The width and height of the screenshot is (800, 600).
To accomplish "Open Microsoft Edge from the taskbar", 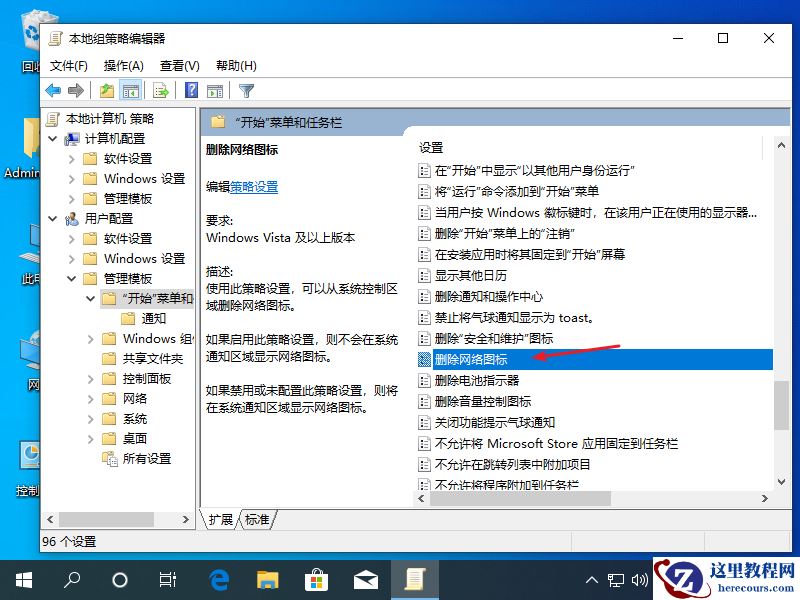I will tap(219, 579).
